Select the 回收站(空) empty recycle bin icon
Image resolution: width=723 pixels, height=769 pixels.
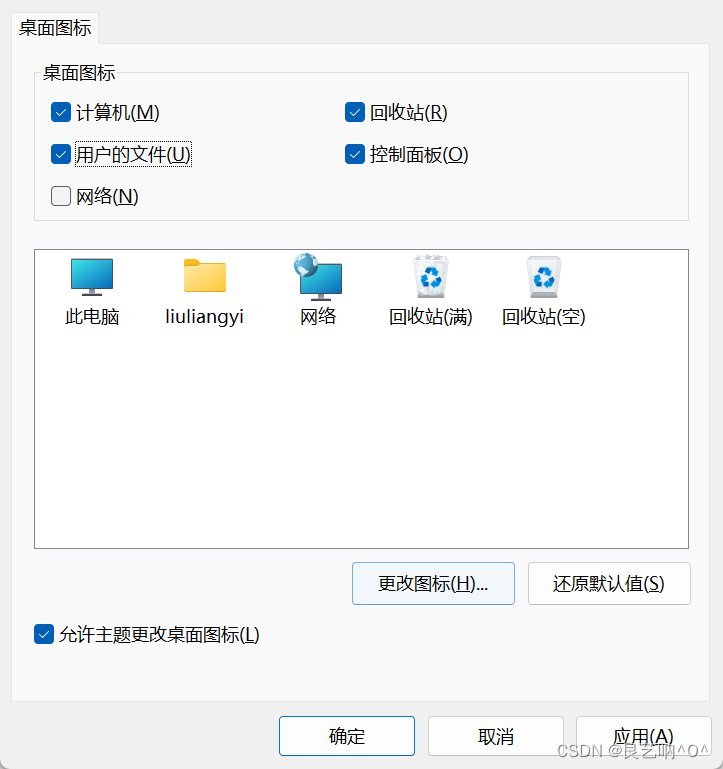click(x=543, y=277)
